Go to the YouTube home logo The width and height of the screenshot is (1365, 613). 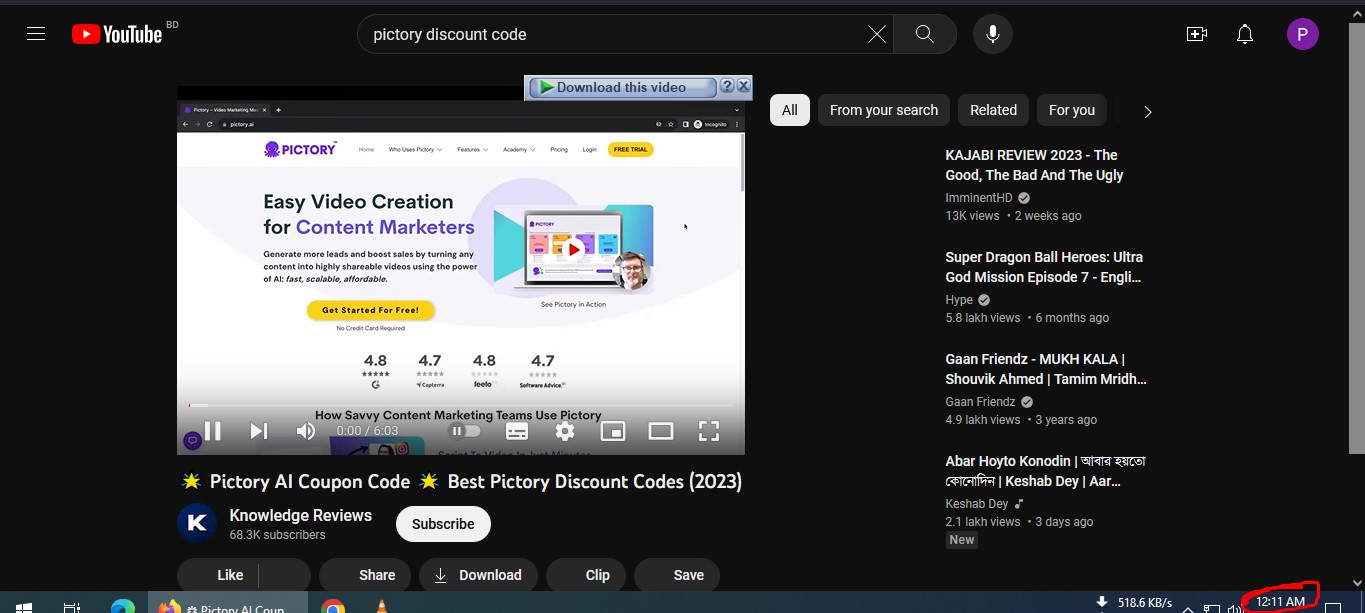tap(117, 34)
